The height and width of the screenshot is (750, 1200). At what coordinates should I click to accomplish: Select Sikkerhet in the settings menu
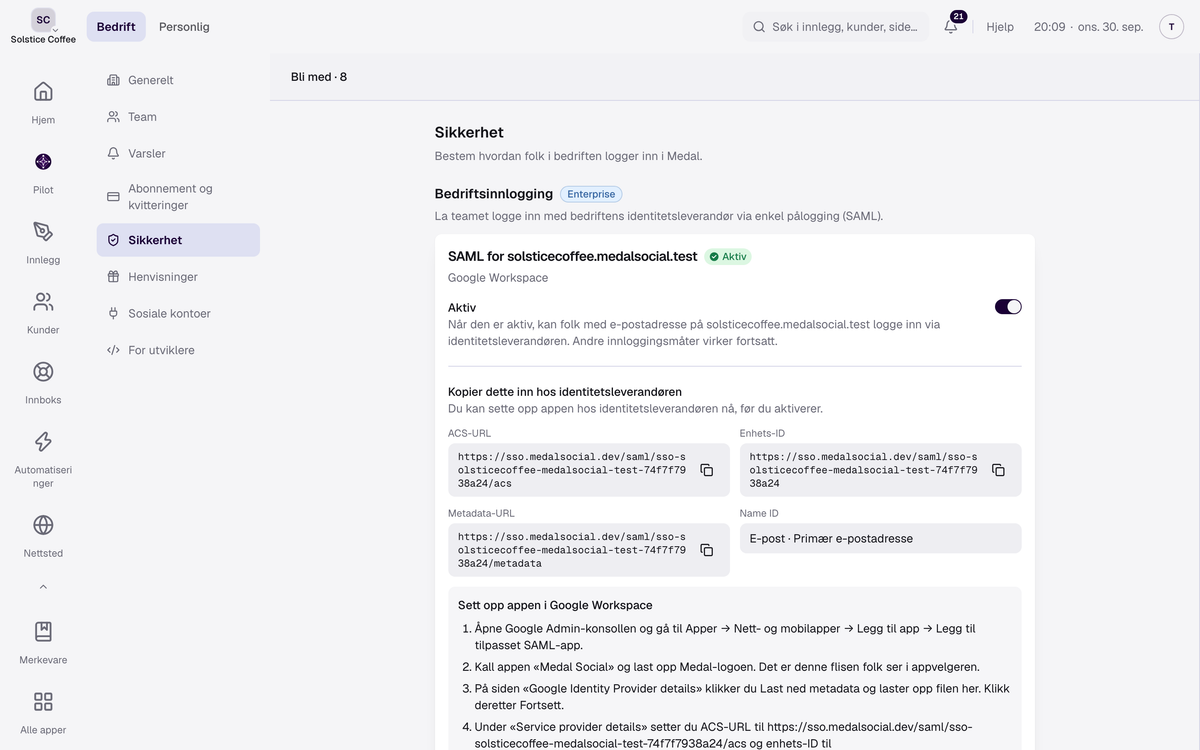(178, 240)
